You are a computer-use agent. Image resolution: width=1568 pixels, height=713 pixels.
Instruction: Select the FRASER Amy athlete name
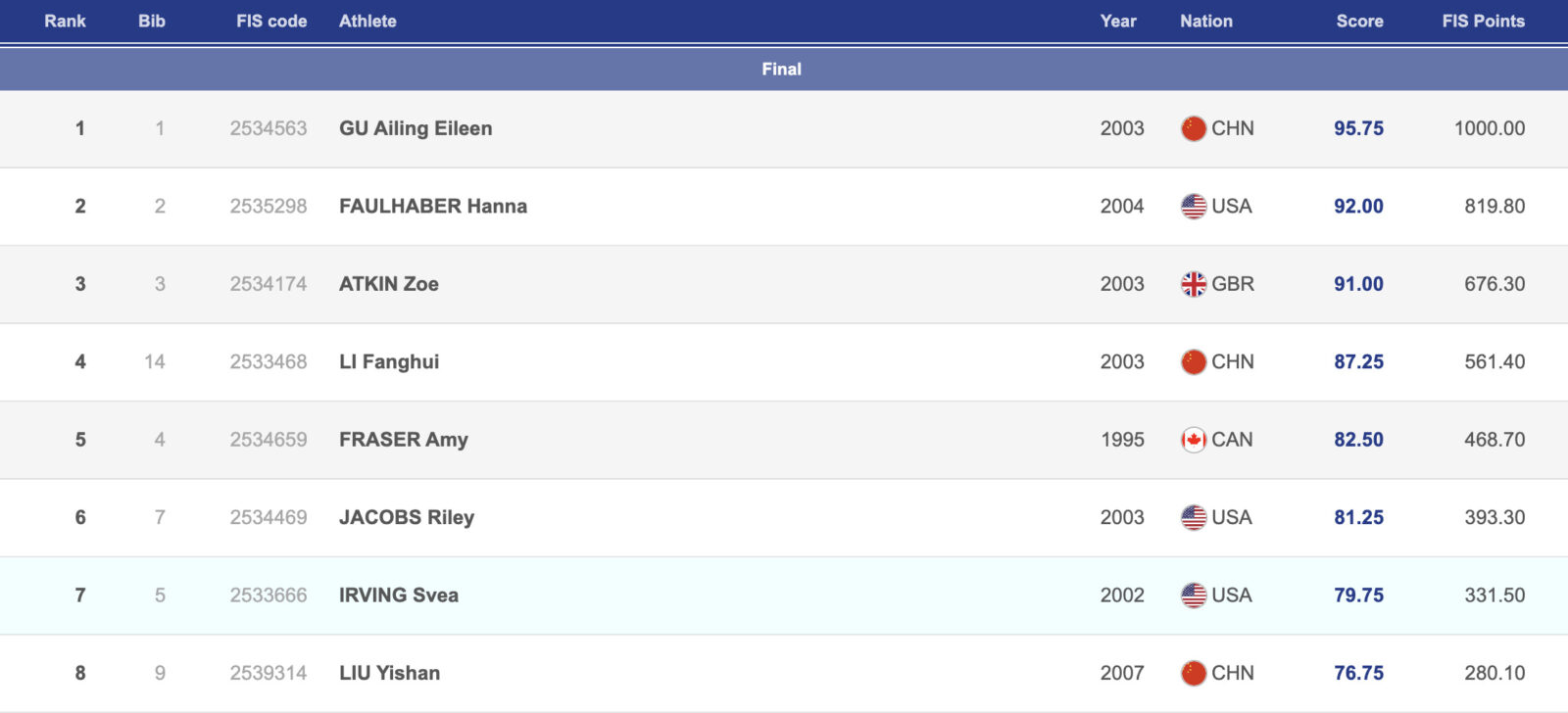(x=403, y=440)
